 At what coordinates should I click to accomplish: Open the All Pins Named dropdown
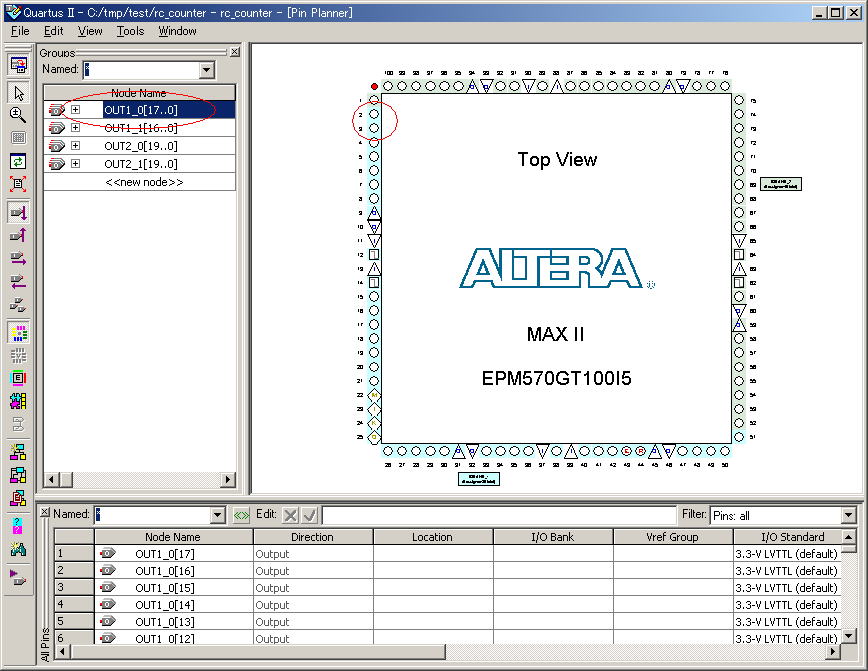point(218,515)
